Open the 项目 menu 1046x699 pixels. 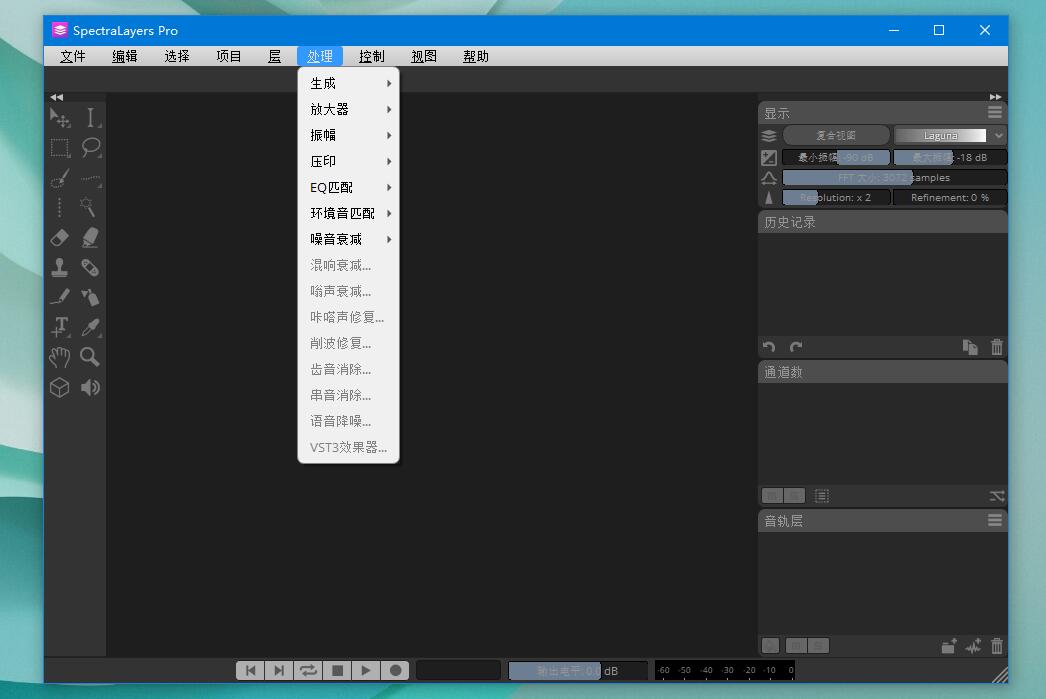[229, 57]
